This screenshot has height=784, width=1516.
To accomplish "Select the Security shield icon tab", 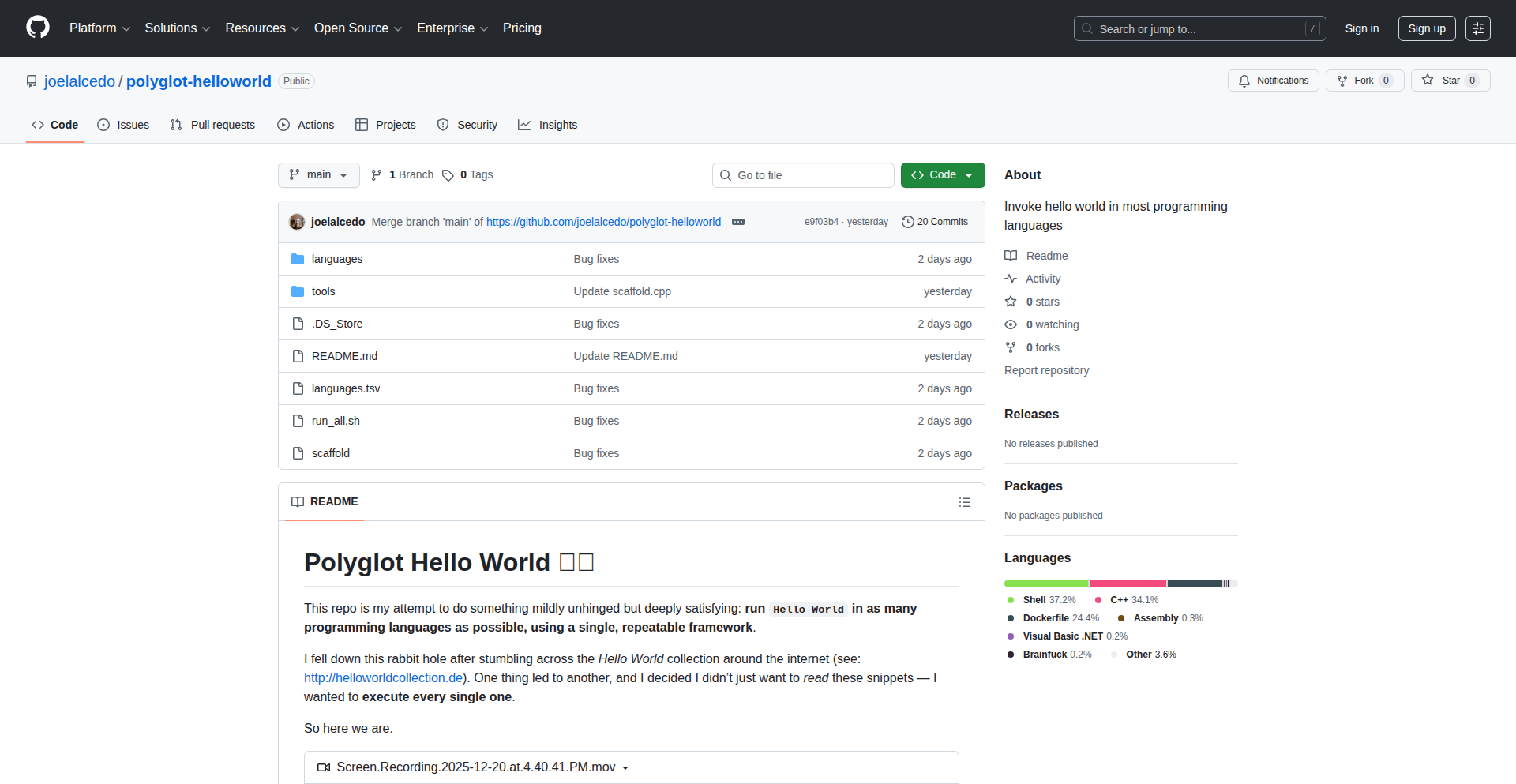I will pos(444,125).
